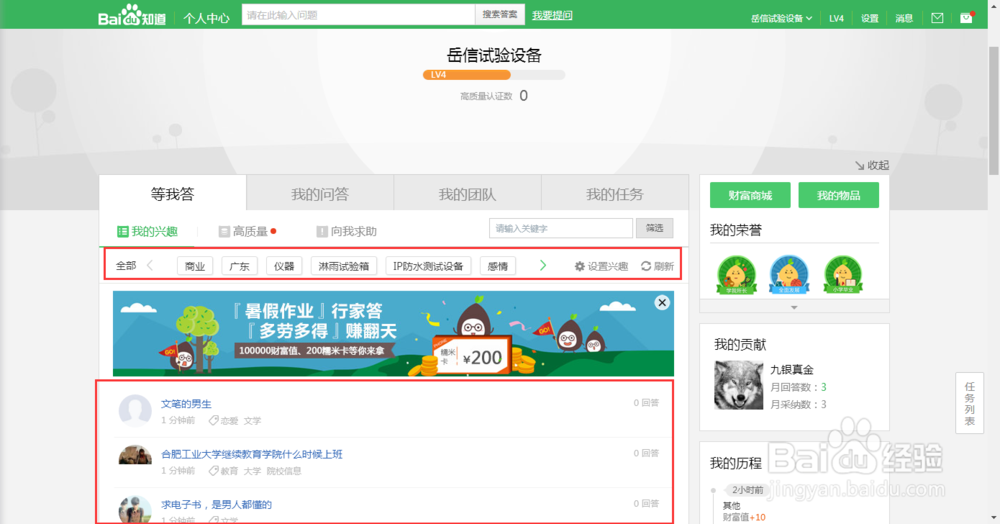The image size is (1000, 524).
Task: Close the summer homework banner ad
Action: click(x=662, y=303)
